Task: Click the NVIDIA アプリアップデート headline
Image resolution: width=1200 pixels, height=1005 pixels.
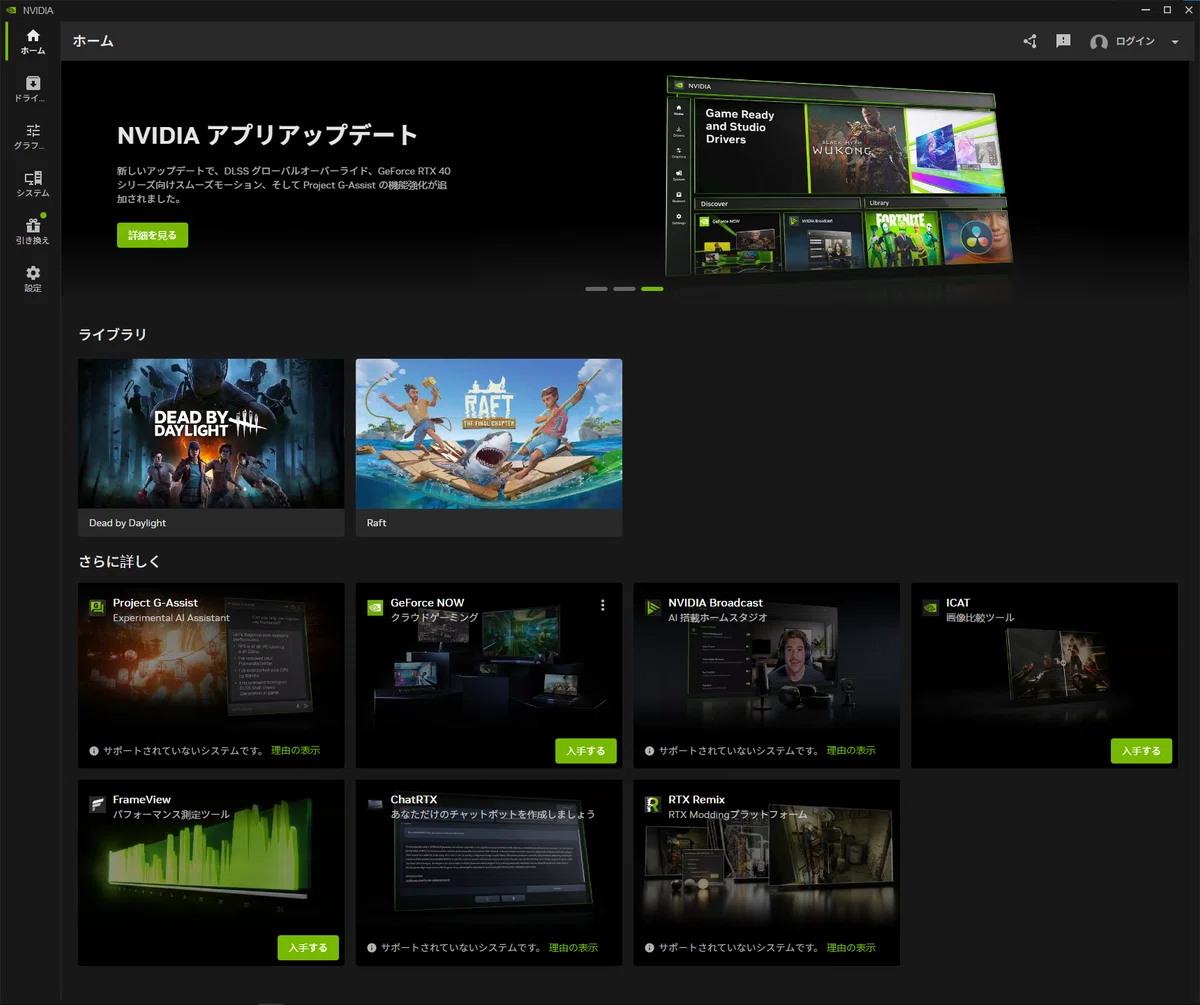Action: (267, 136)
